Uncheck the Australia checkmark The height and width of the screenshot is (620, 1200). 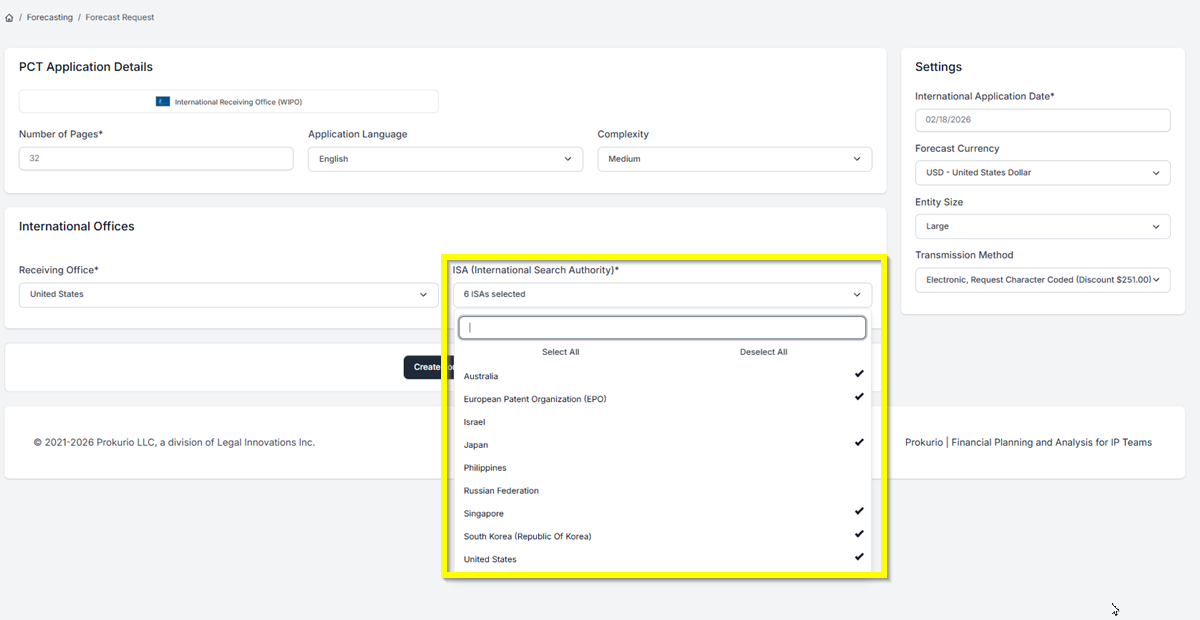858,374
